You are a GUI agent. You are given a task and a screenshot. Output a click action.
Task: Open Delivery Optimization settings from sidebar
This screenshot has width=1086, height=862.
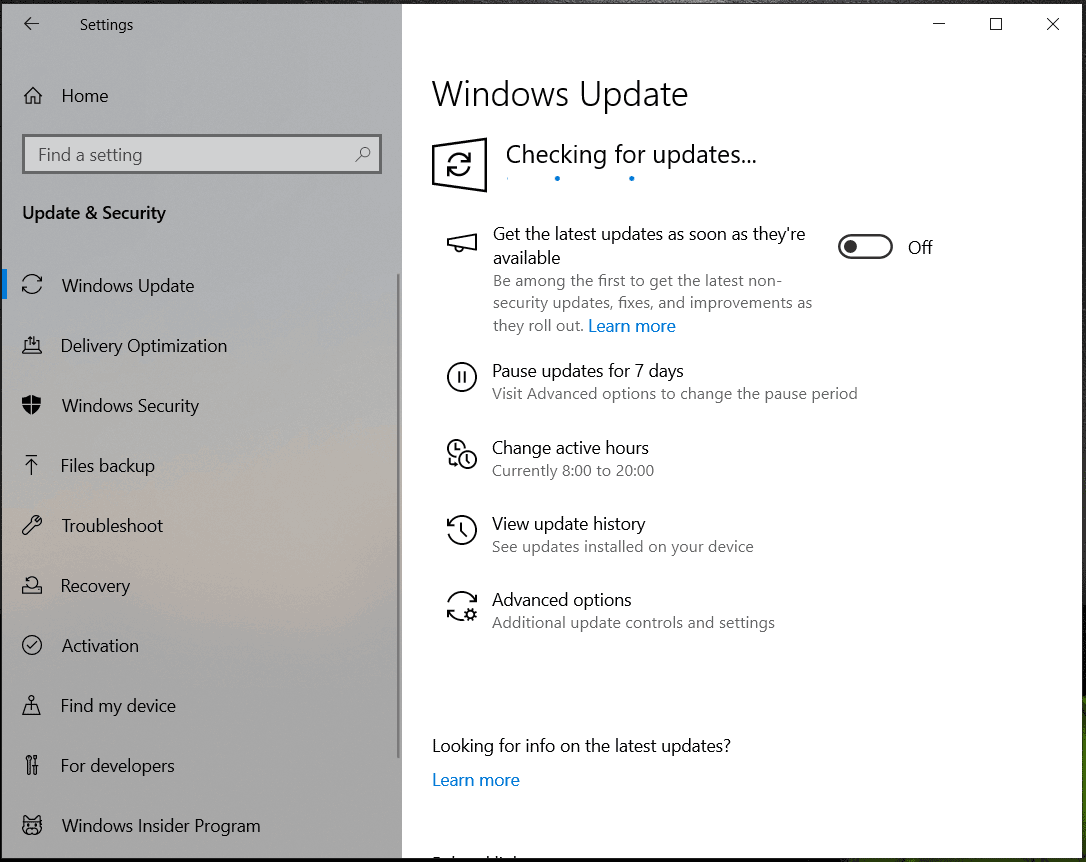(144, 345)
